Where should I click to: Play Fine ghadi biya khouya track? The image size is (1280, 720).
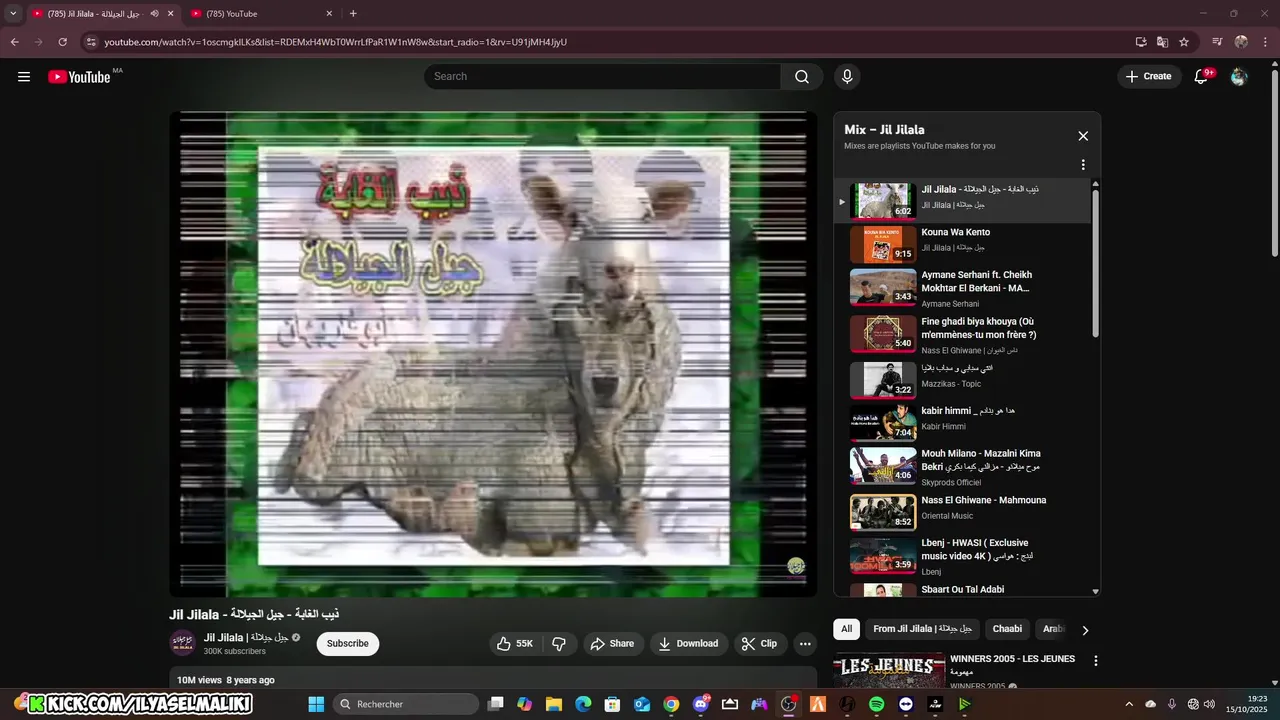click(x=962, y=335)
